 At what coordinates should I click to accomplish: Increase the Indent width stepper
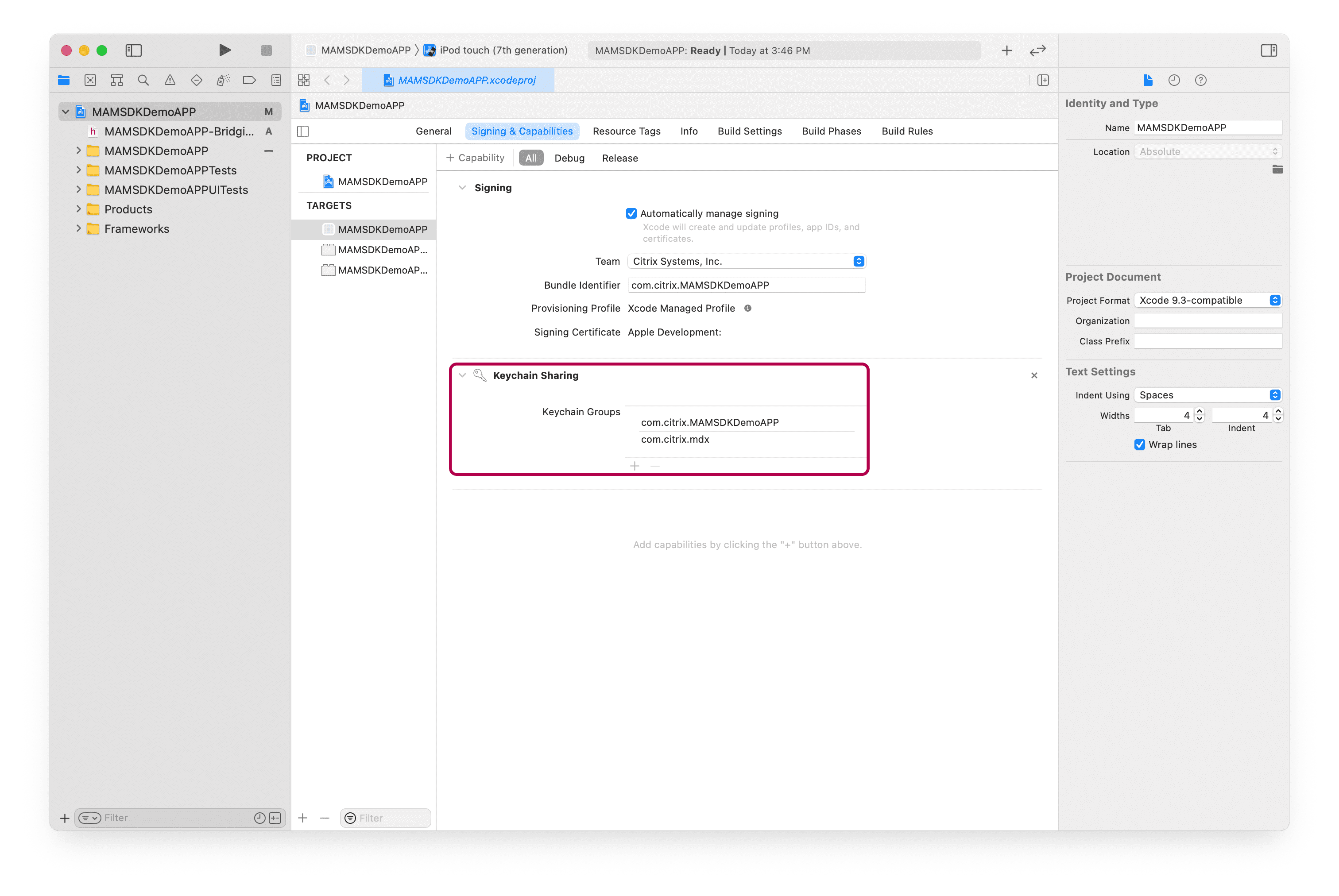point(1278,411)
